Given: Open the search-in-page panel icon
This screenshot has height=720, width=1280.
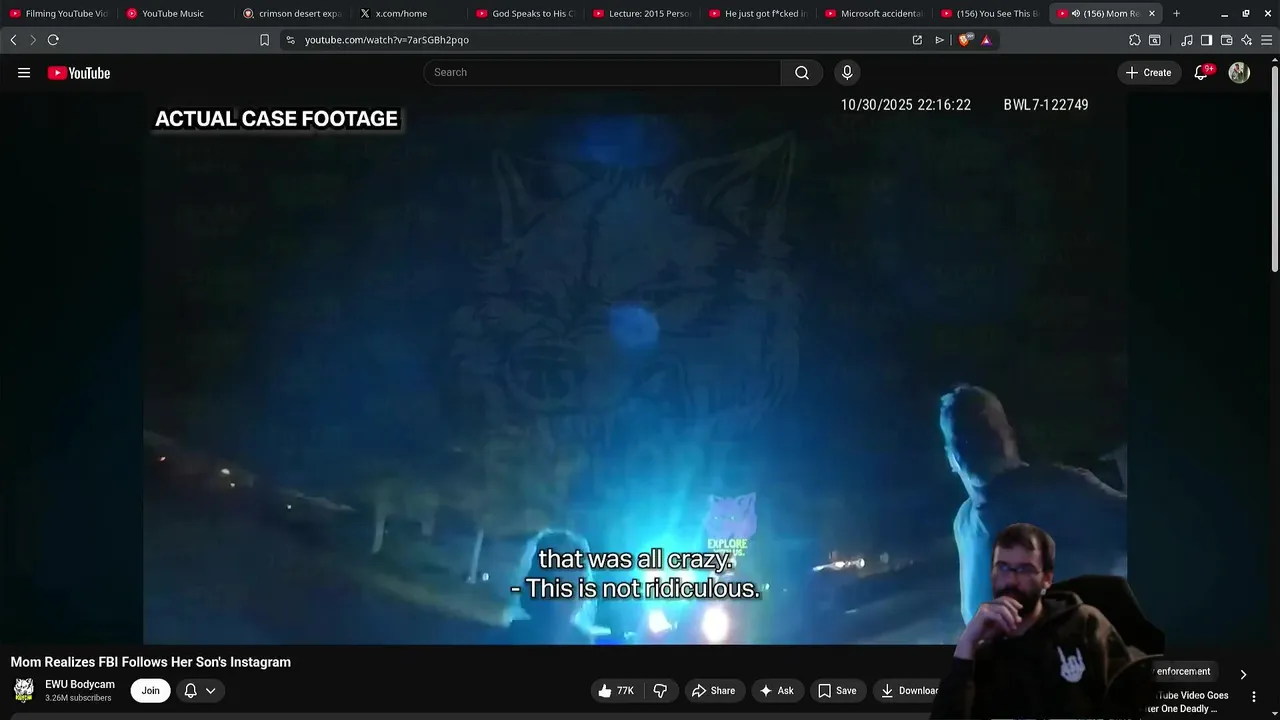Looking at the screenshot, I should coord(1154,40).
